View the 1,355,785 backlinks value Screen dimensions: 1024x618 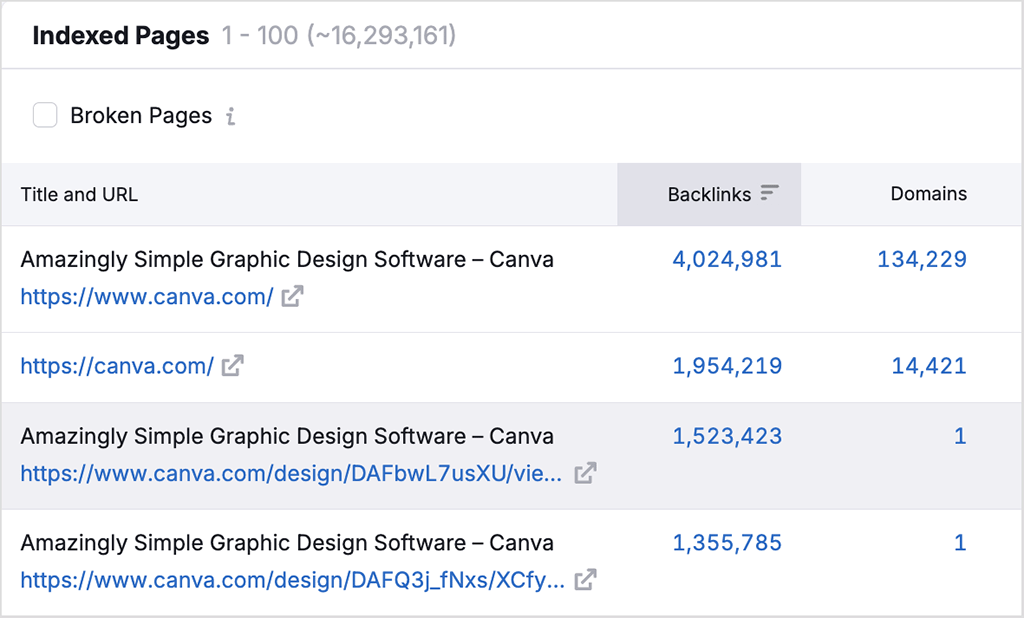(x=727, y=542)
